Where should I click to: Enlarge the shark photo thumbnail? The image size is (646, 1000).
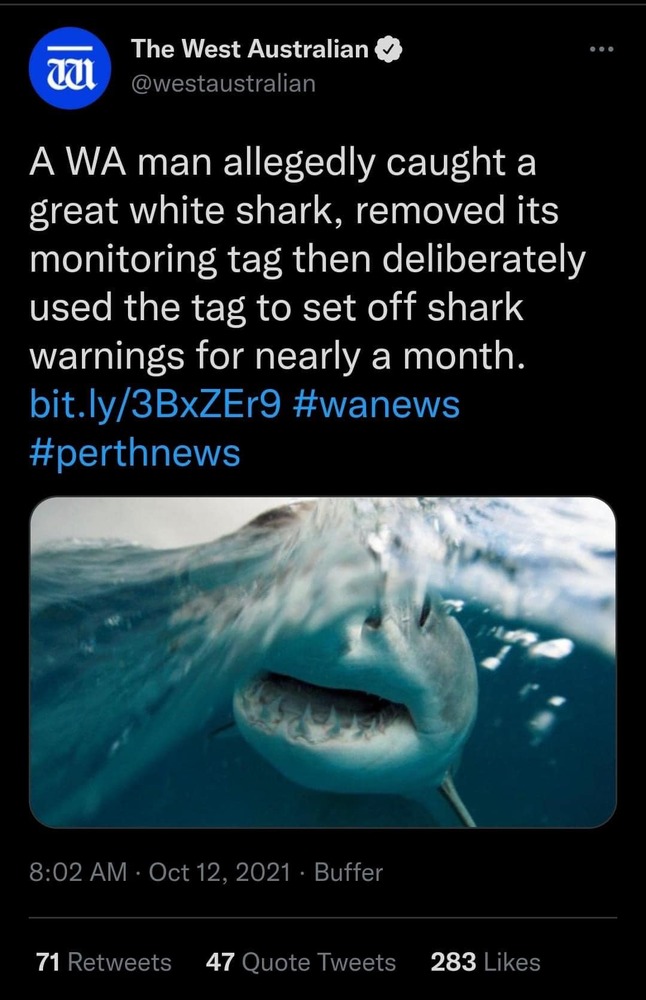point(323,662)
